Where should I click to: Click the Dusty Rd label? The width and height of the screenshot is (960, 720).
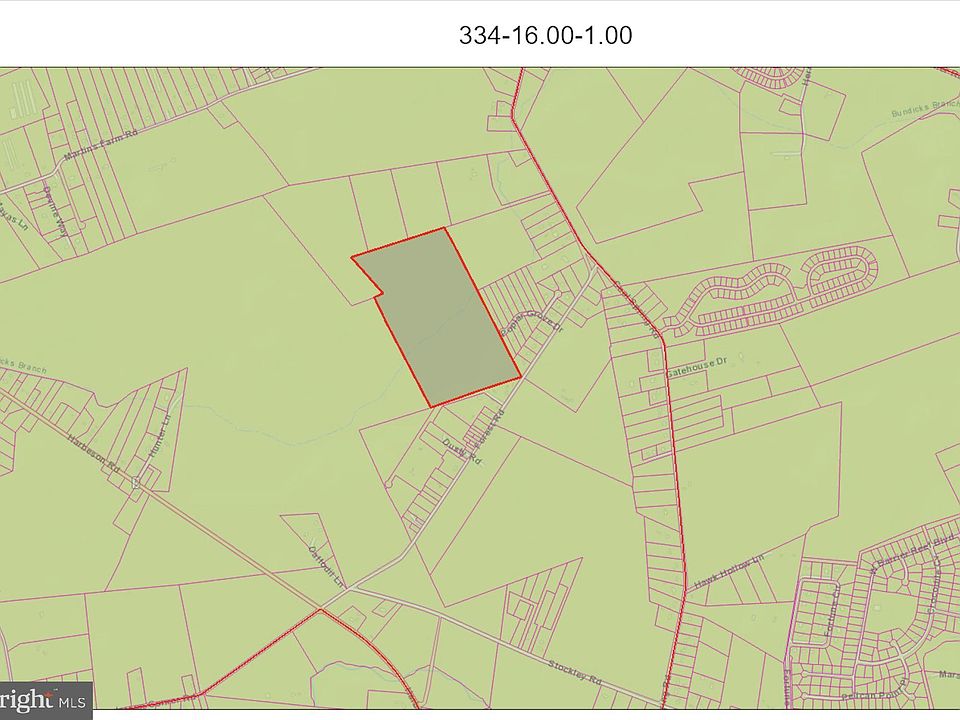point(462,450)
